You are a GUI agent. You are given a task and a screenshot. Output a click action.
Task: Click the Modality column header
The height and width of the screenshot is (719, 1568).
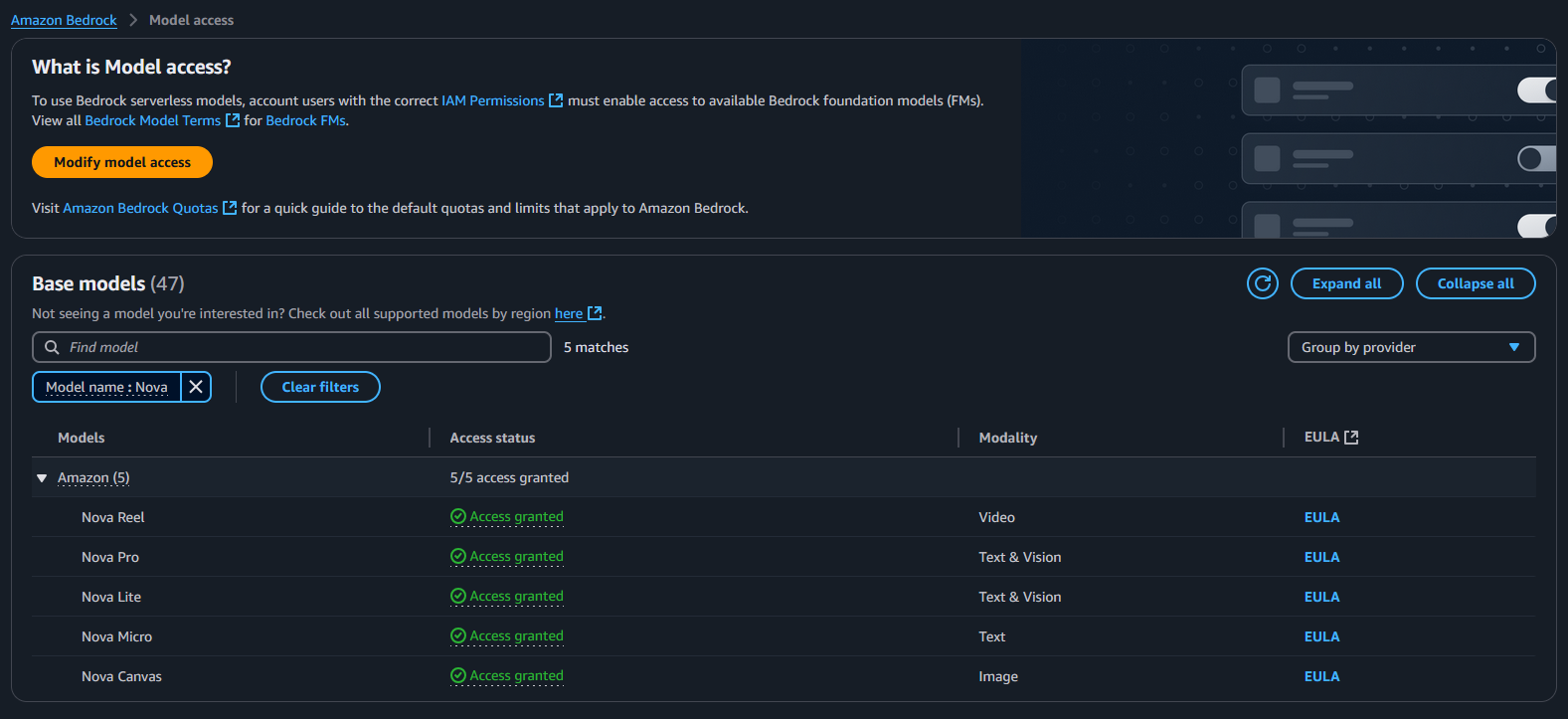point(1008,438)
